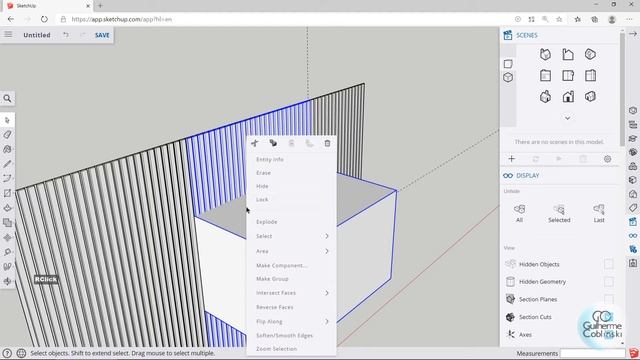This screenshot has width=640, height=360.
Task: Open the Scenes clapperboard panel icon
Action: coord(633,222)
